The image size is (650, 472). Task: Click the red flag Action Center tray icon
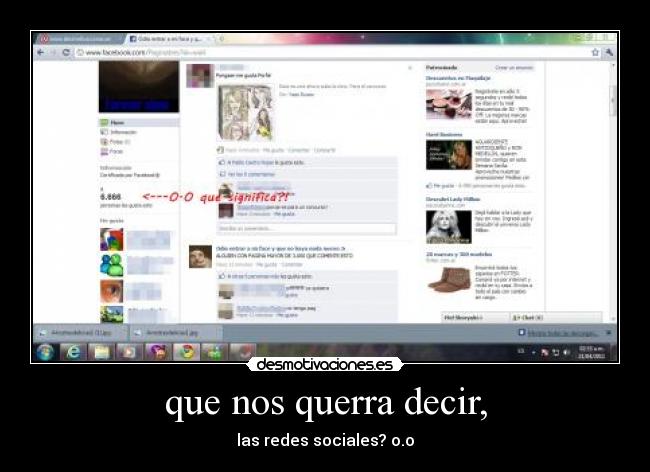(x=545, y=352)
